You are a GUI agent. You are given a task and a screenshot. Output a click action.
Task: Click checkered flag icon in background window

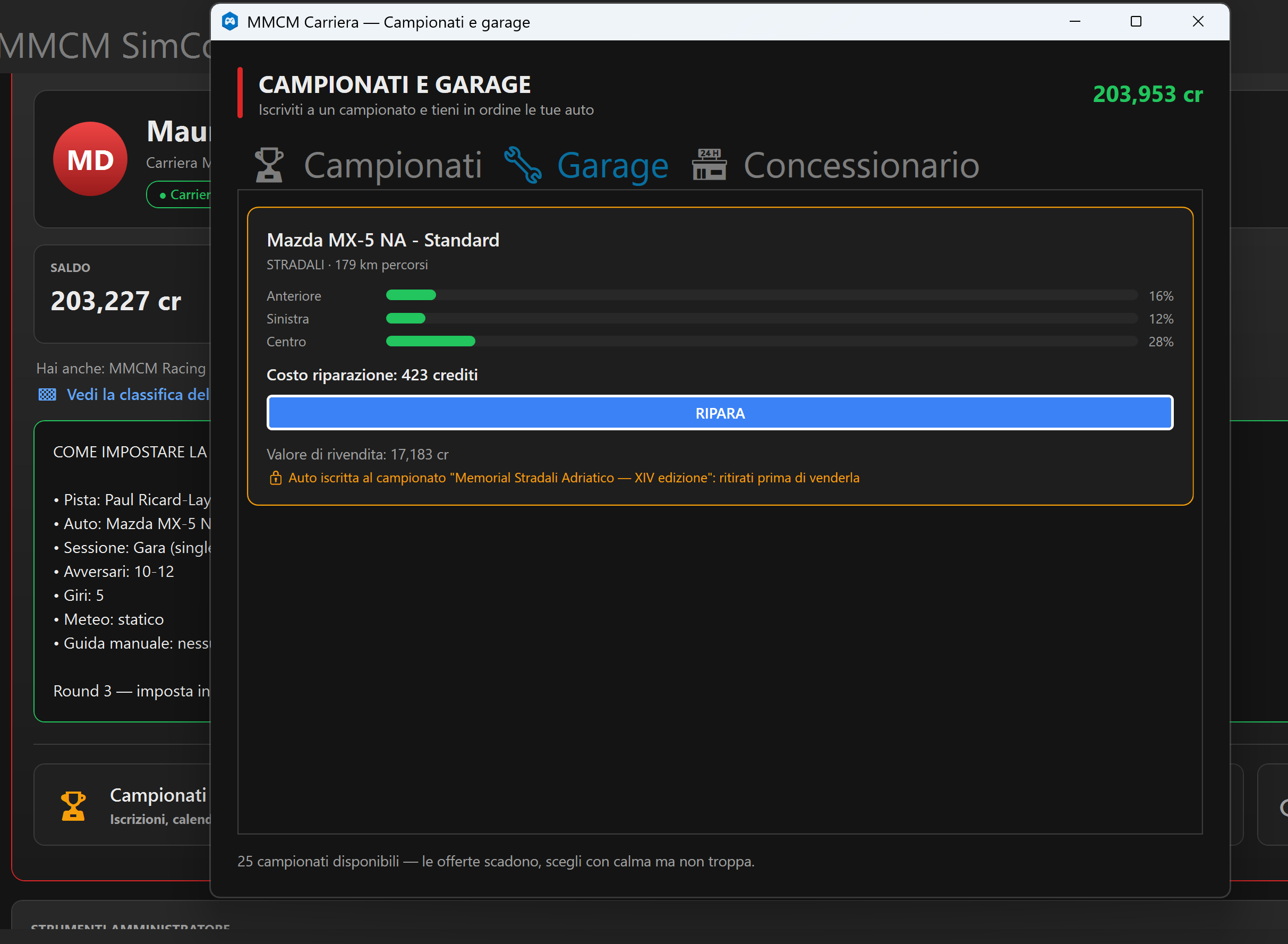[47, 394]
